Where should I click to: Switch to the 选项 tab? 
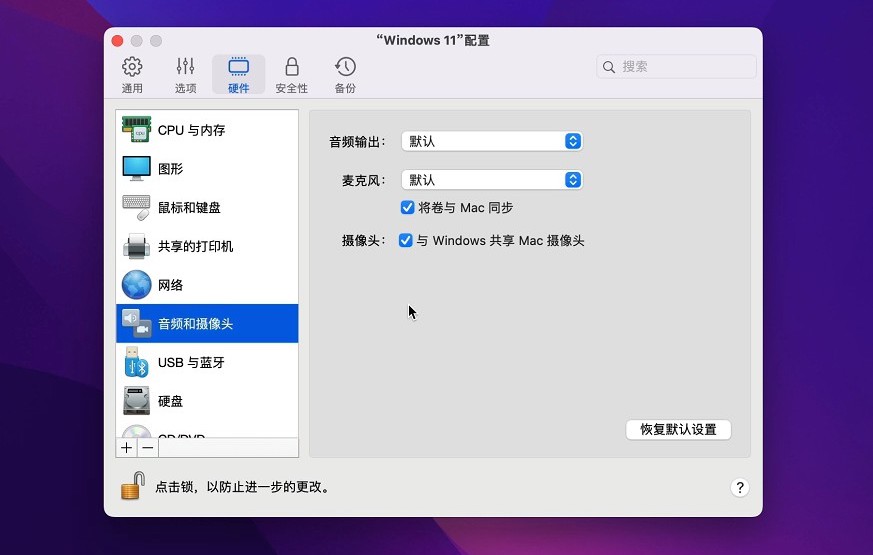click(x=185, y=75)
